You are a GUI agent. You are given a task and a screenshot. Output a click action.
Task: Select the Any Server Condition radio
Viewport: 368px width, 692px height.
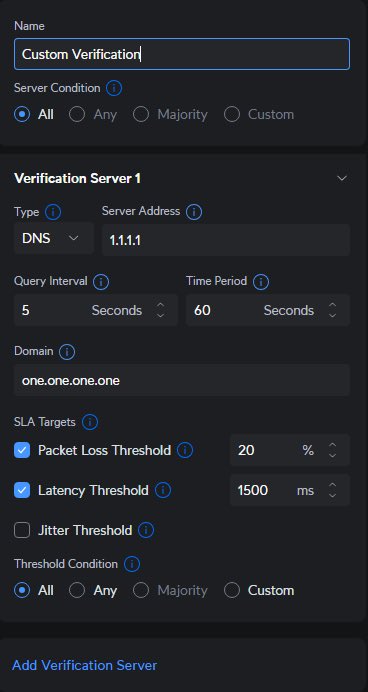[77, 114]
